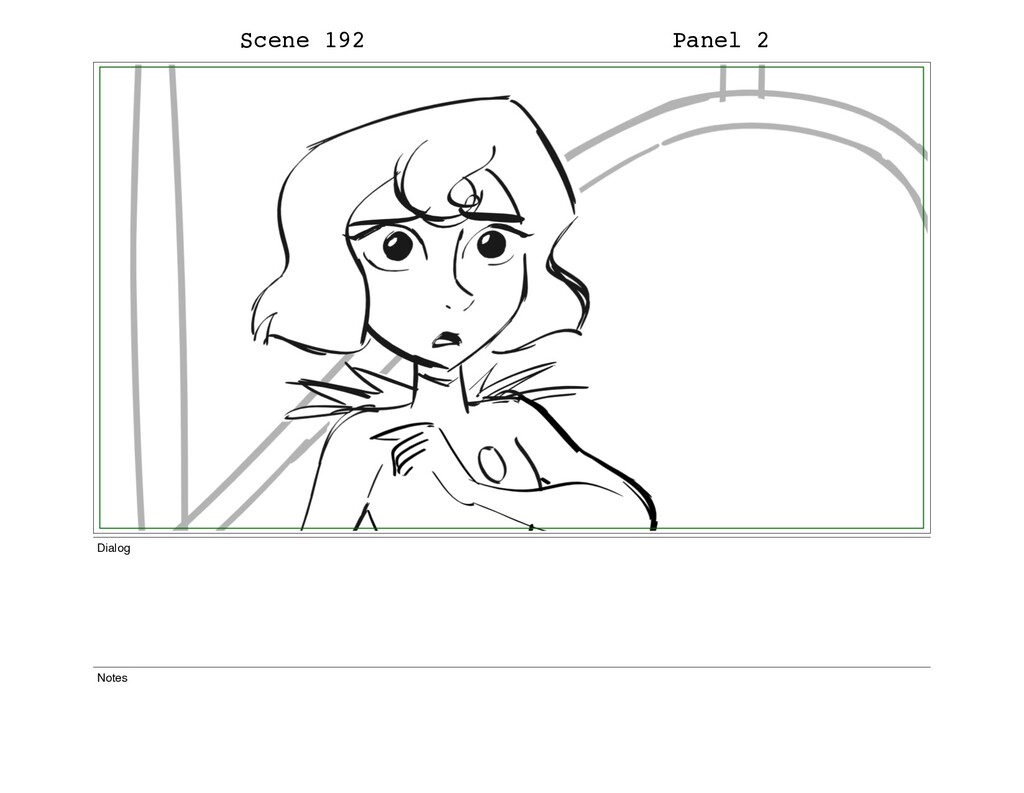The height and width of the screenshot is (793, 1024).
Task: Select the "Notes" section label
Action: (112, 678)
